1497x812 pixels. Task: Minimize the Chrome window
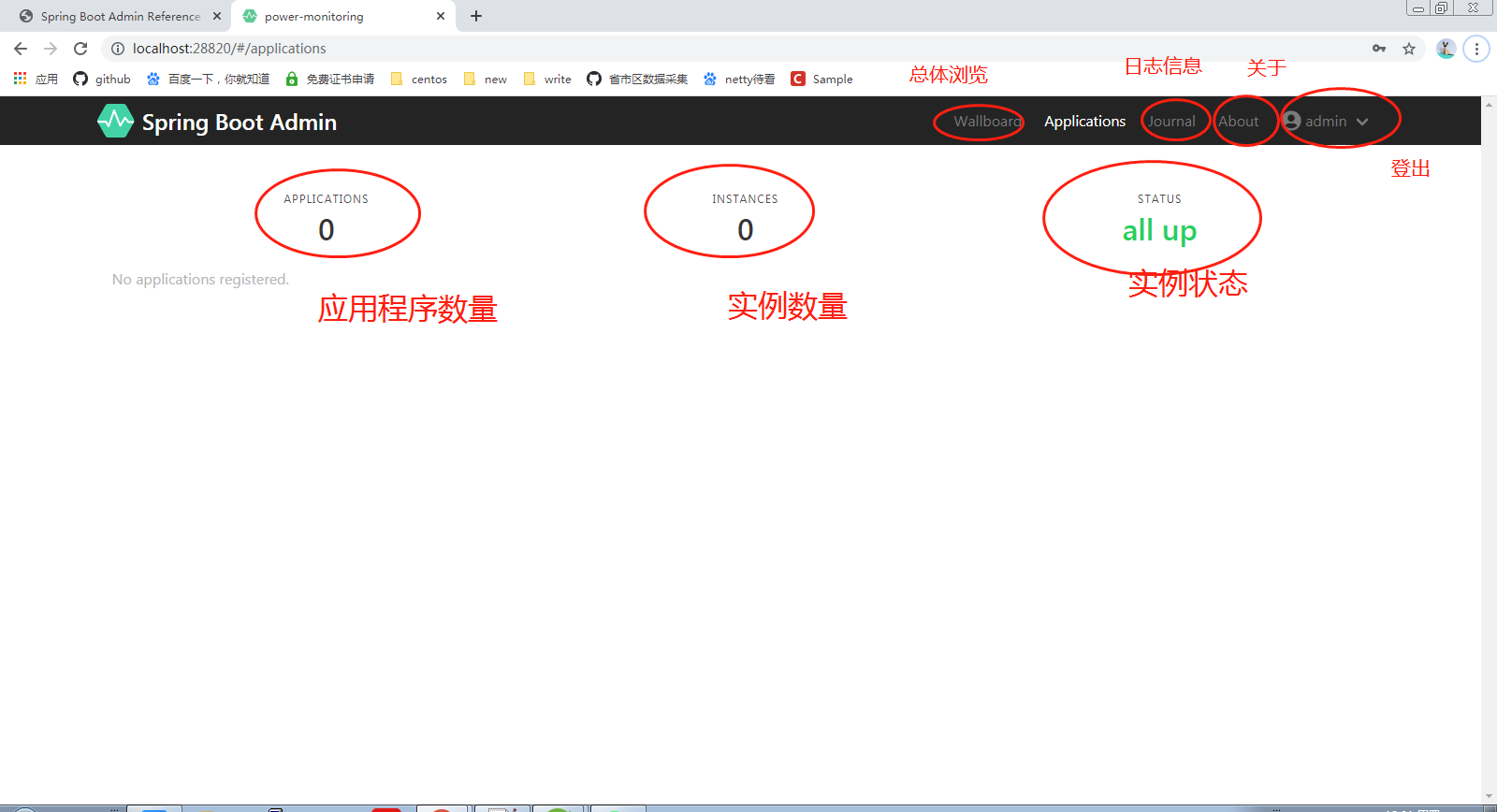click(1418, 7)
